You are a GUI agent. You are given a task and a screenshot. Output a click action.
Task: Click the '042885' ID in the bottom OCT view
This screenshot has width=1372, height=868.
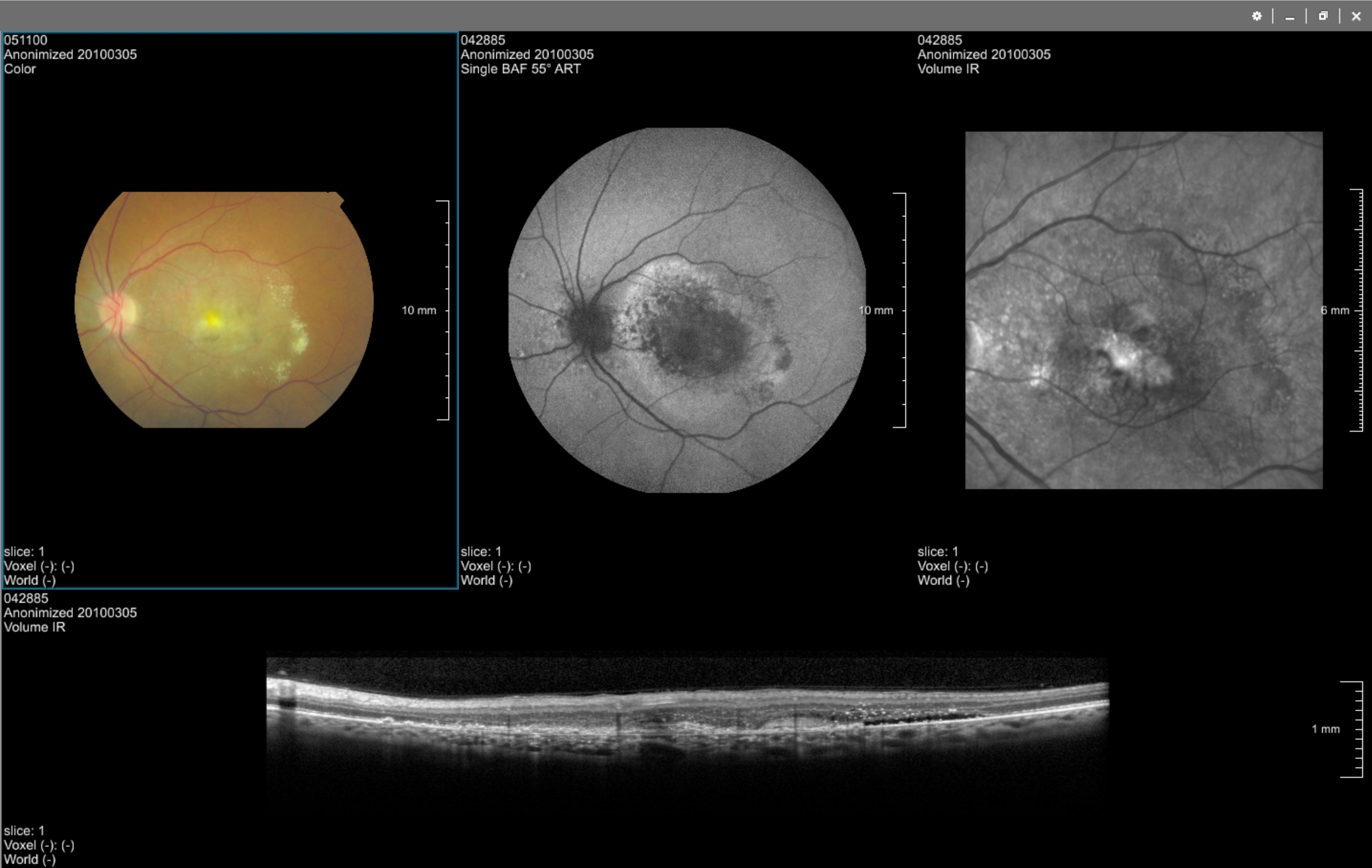26,598
